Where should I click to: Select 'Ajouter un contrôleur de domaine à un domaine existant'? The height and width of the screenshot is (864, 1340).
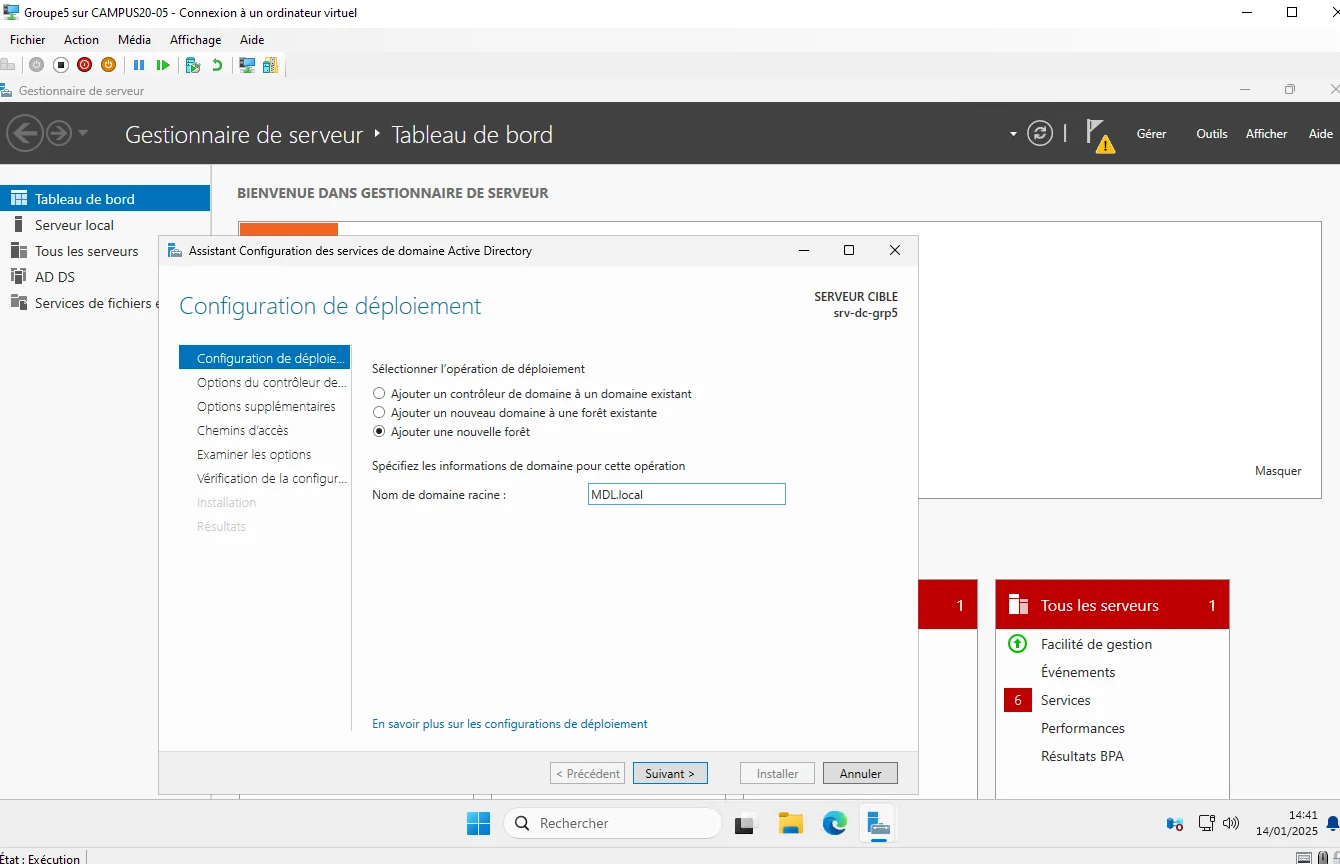(532, 394)
